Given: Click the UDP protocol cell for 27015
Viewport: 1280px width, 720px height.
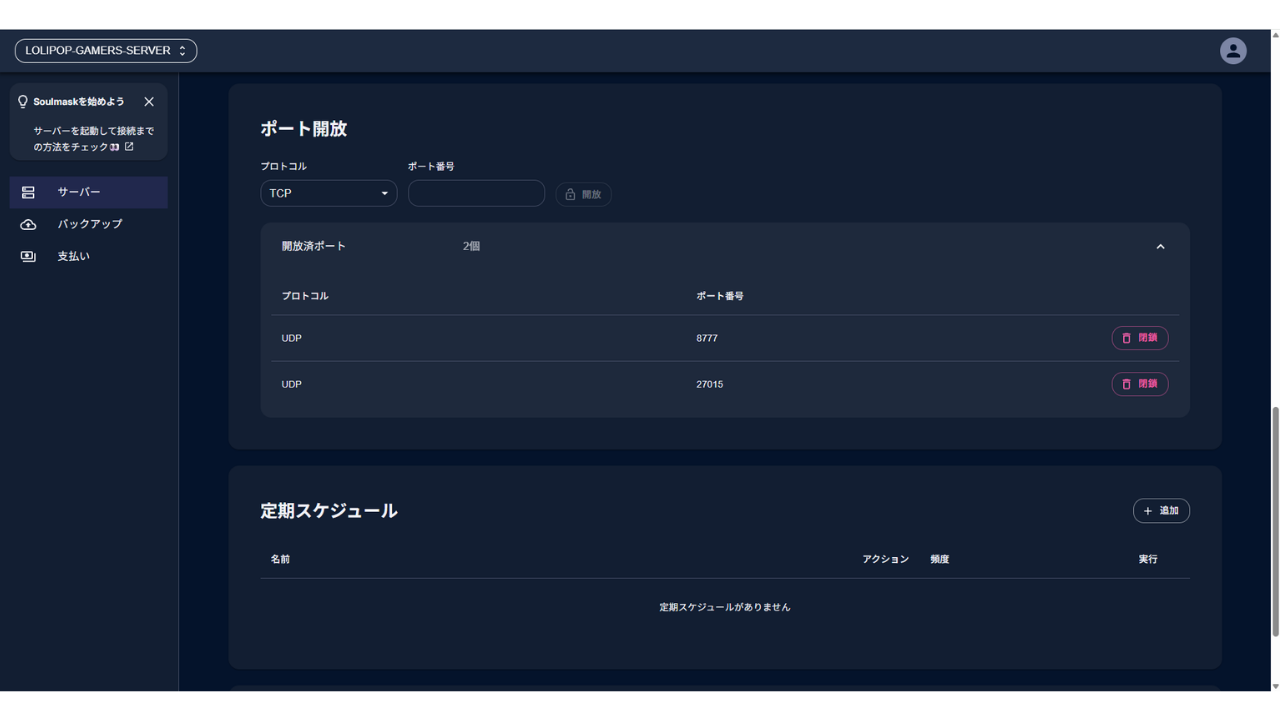Looking at the screenshot, I should coord(291,384).
